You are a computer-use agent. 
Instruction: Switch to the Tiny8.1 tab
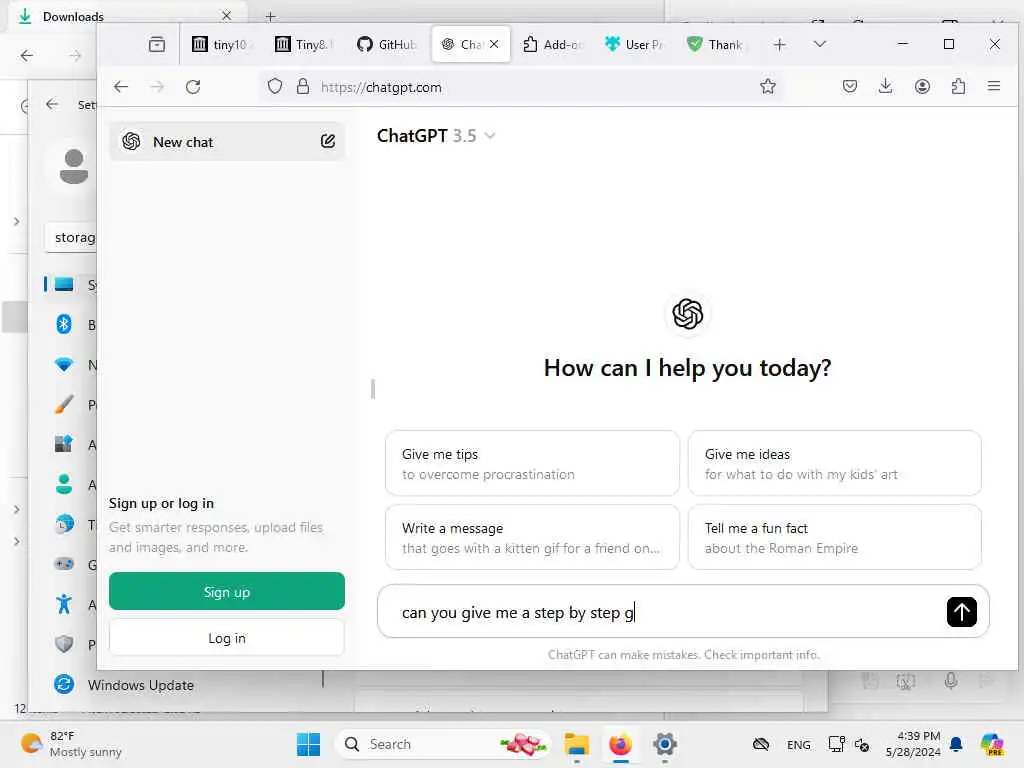point(304,44)
